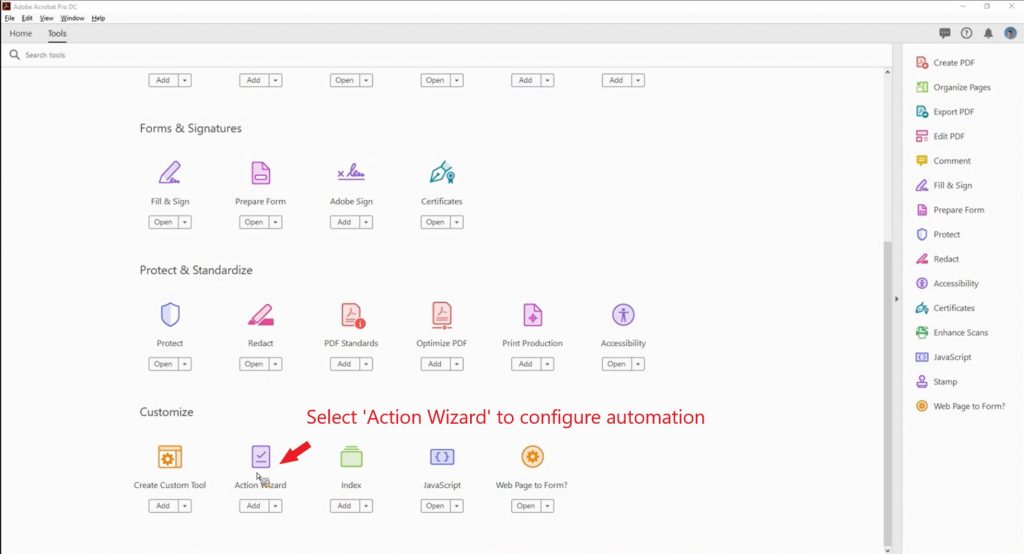Open Stamp in the right sidebar
This screenshot has height=554, width=1024.
[936, 382]
